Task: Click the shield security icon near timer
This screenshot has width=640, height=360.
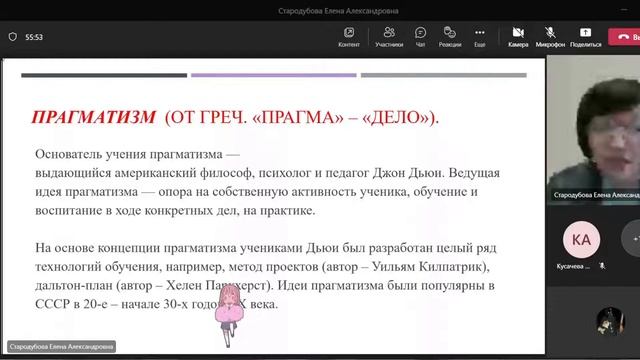Action: click(13, 37)
